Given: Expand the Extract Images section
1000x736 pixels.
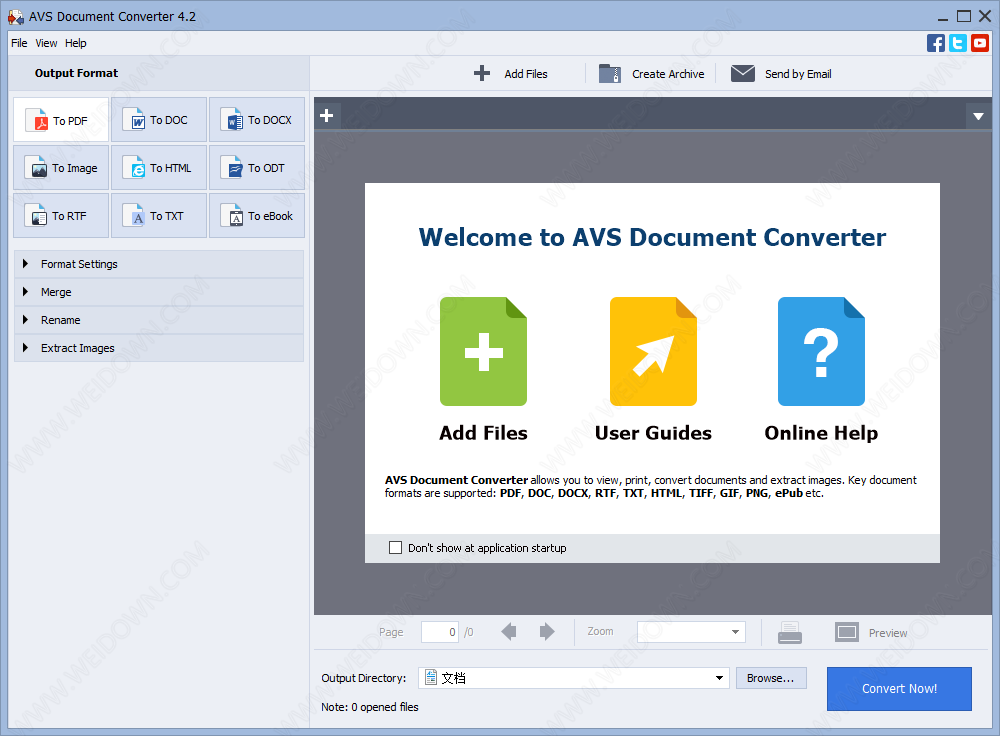Looking at the screenshot, I should point(159,348).
